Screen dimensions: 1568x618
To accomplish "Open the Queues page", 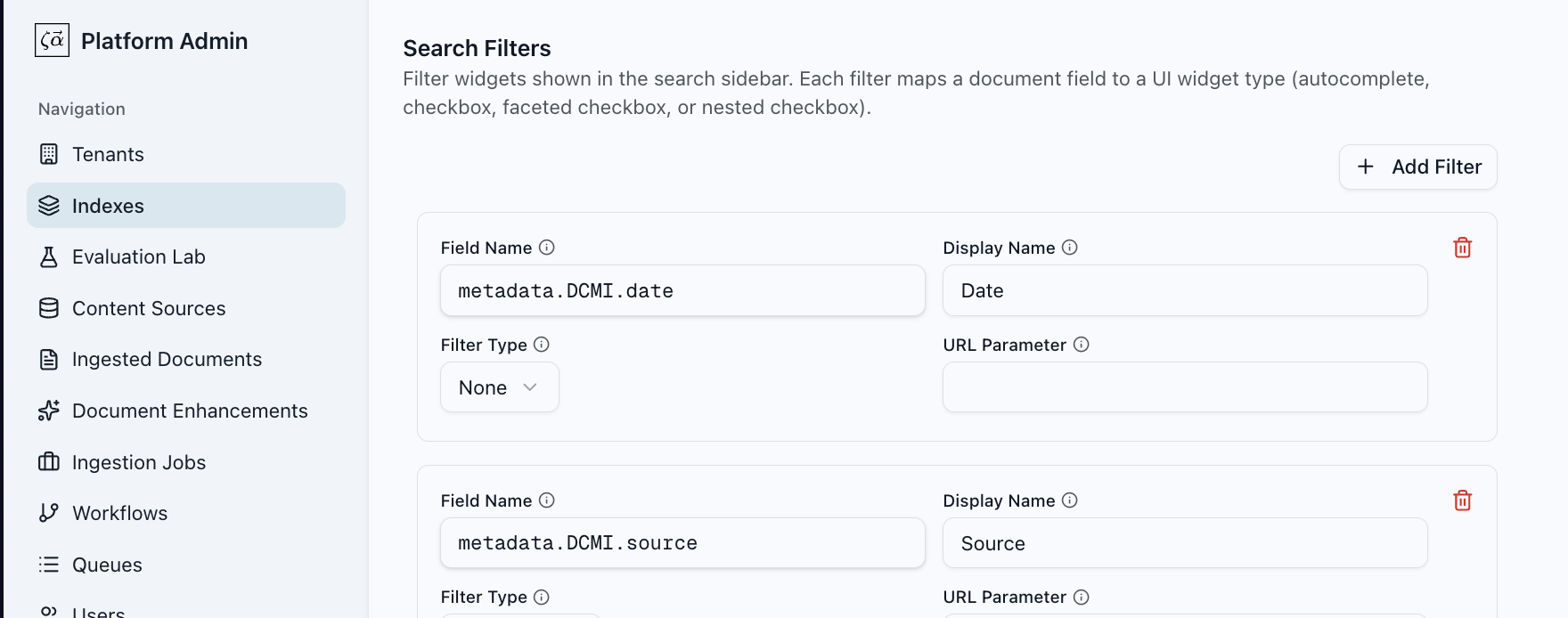I will 186,565.
